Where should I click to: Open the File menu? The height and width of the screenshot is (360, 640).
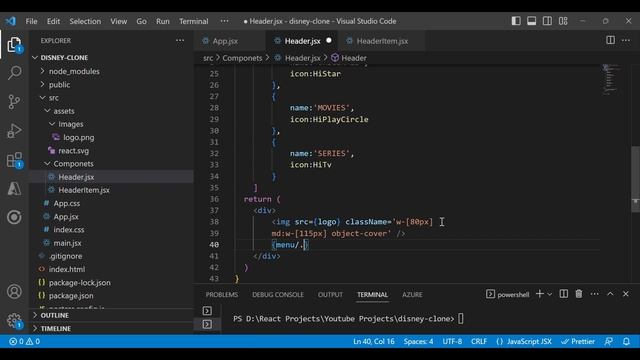tap(31, 21)
